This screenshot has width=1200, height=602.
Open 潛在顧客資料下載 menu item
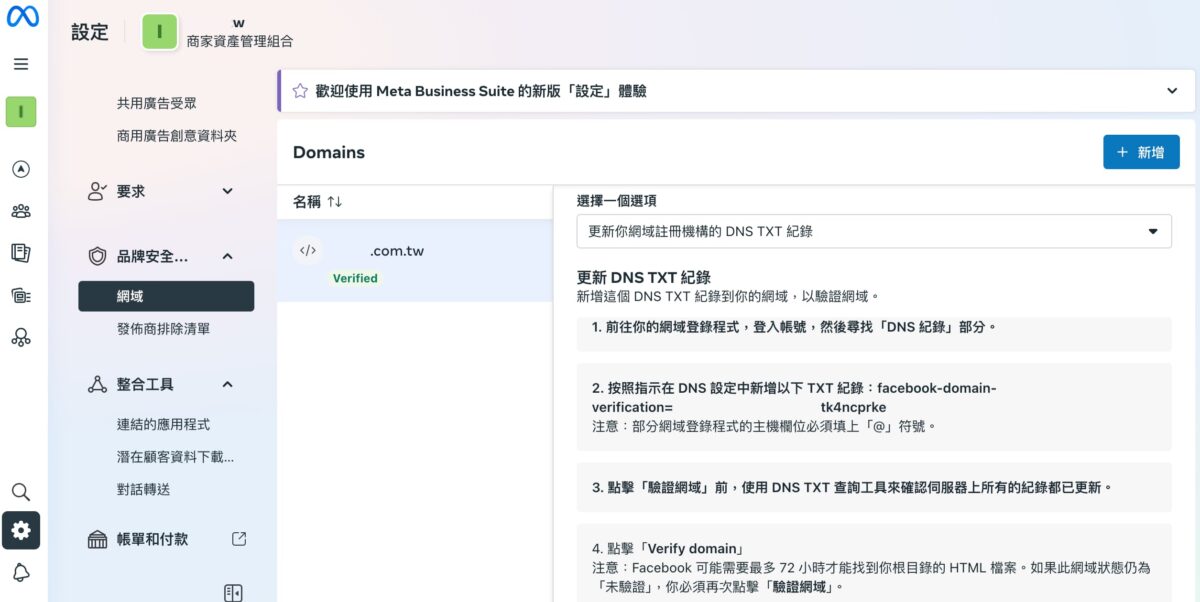(x=175, y=457)
